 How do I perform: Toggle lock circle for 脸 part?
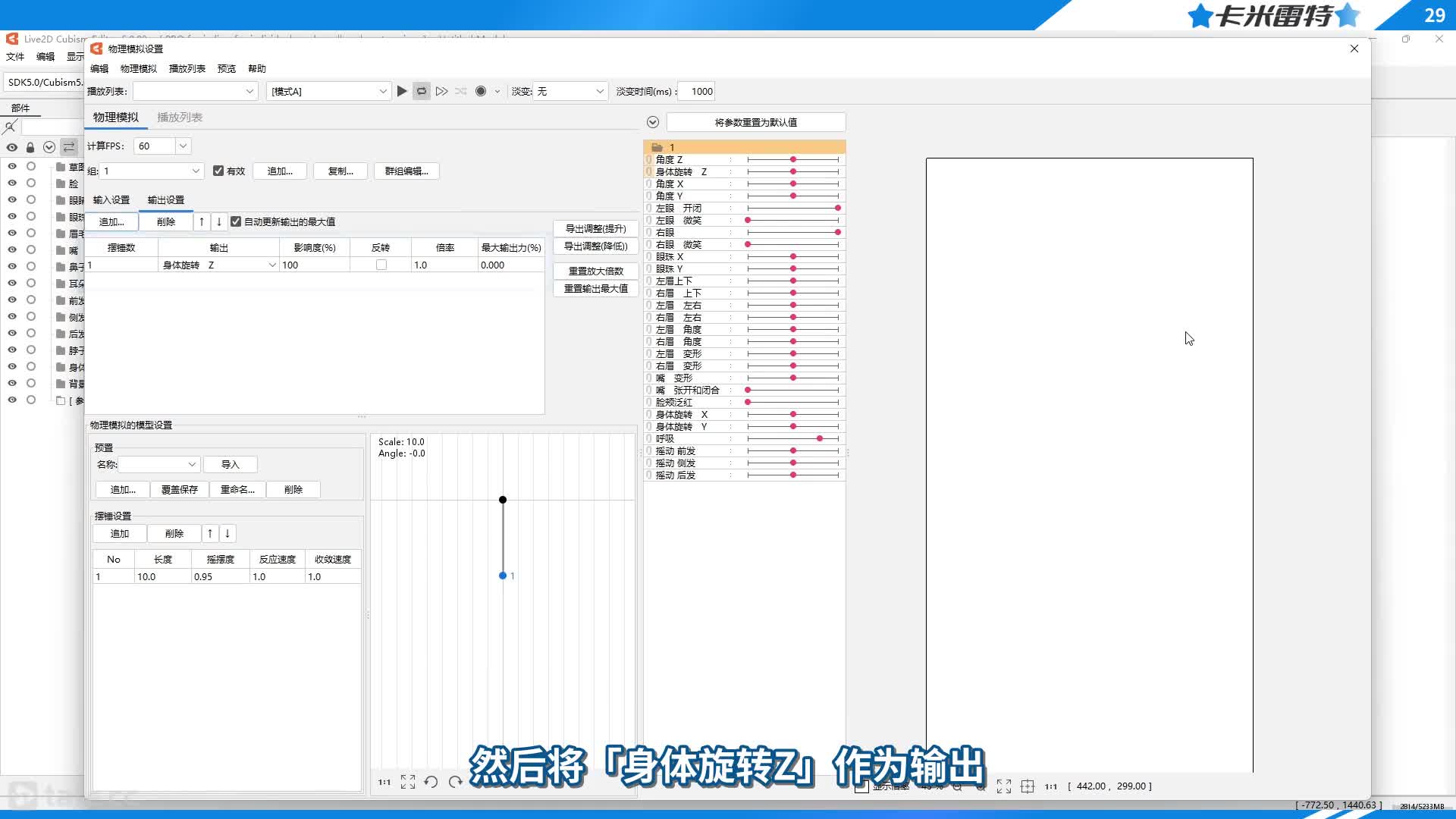31,183
